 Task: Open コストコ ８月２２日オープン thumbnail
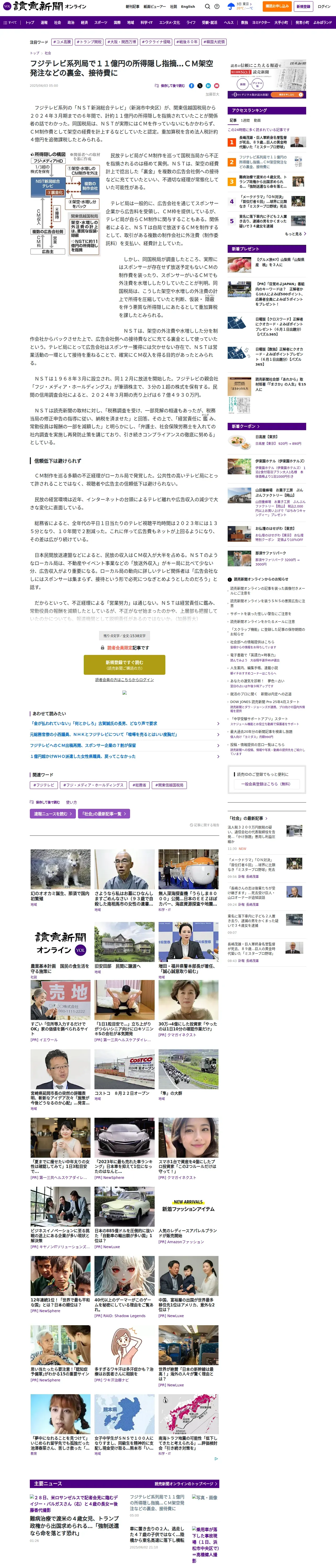(124, 1069)
